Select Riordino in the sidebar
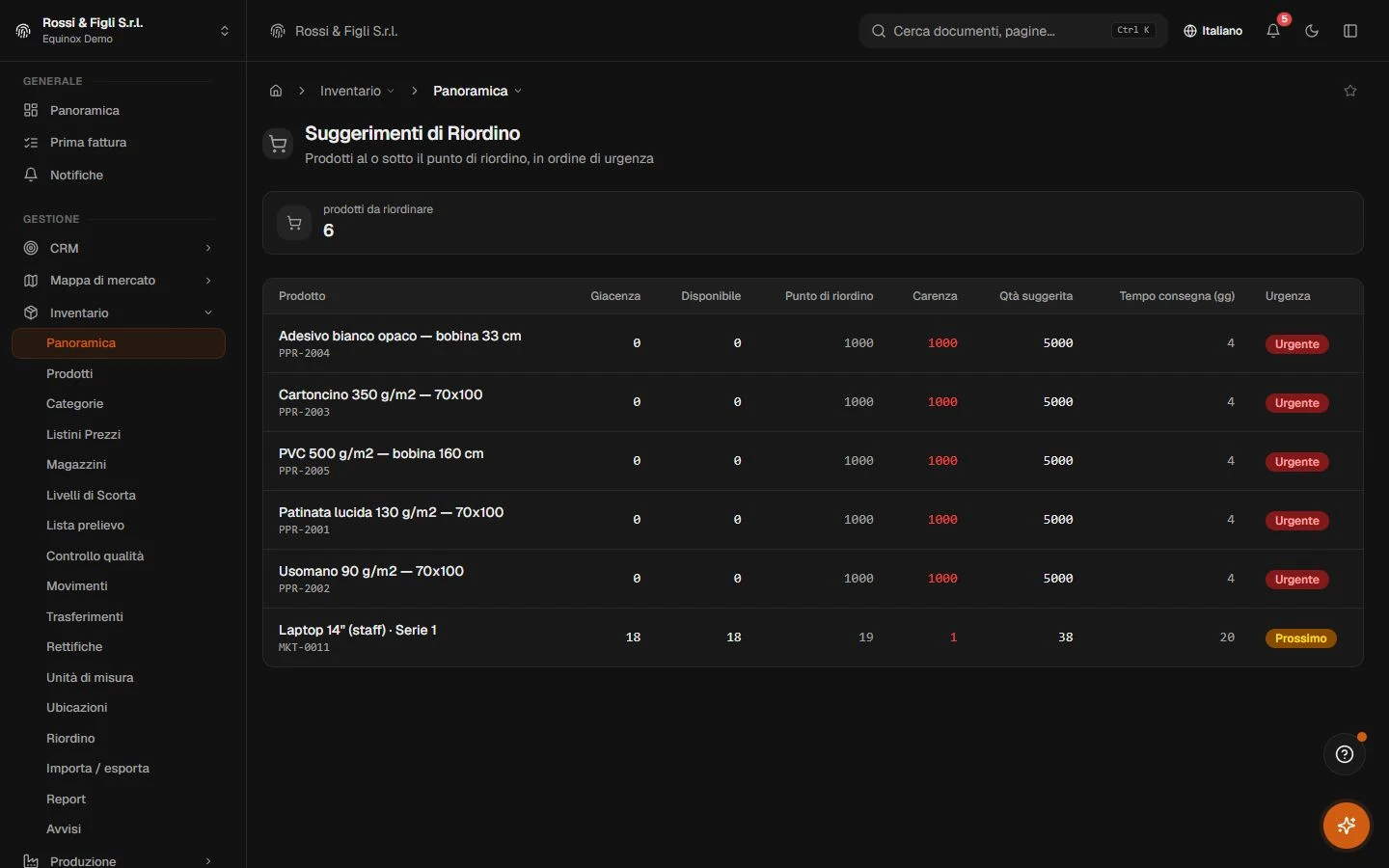Image resolution: width=1389 pixels, height=868 pixels. tap(70, 738)
